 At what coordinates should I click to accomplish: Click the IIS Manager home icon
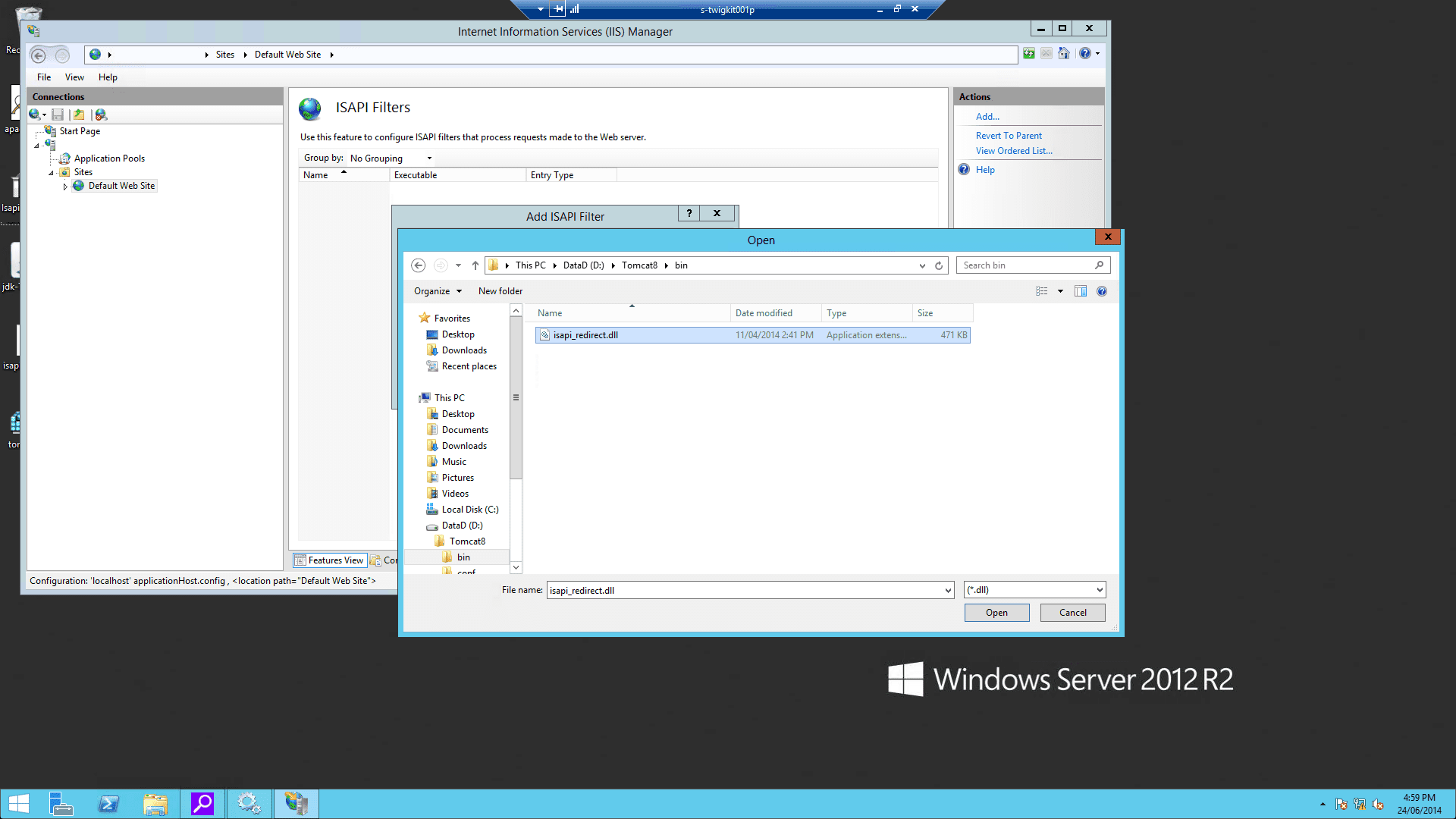[x=1064, y=54]
